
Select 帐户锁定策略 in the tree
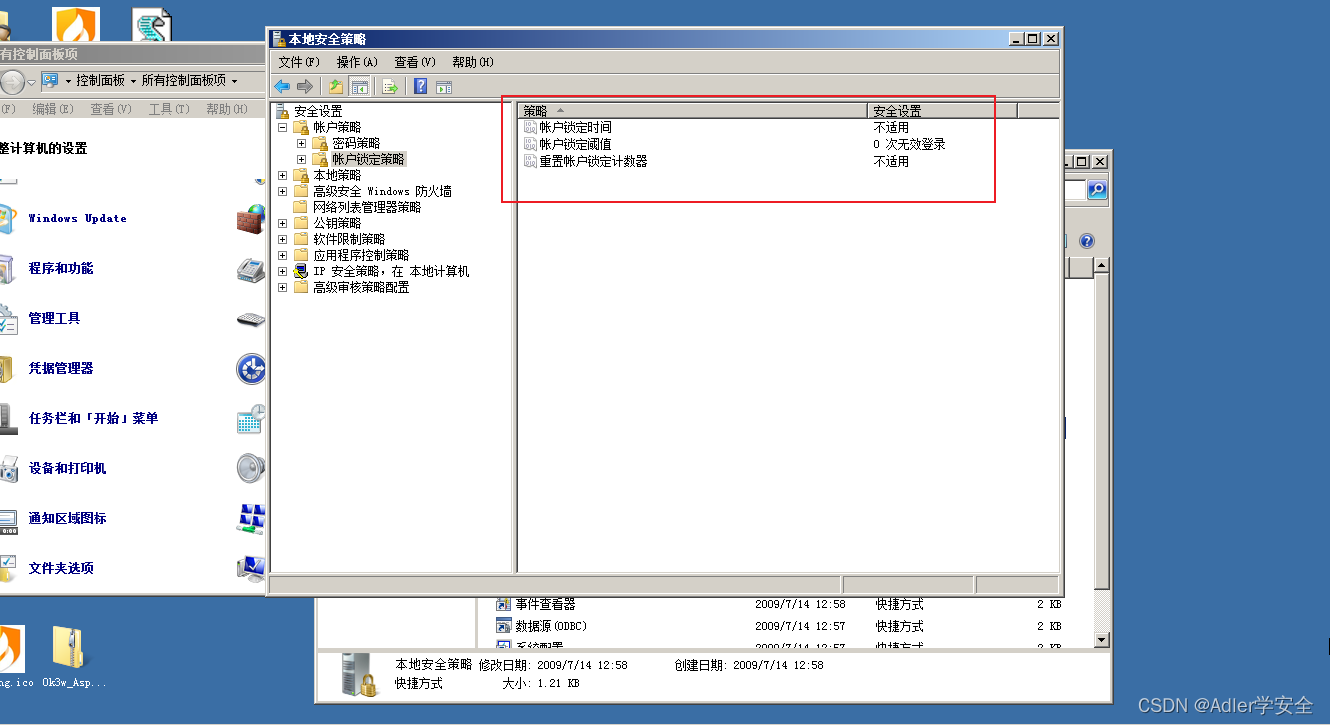(x=369, y=159)
